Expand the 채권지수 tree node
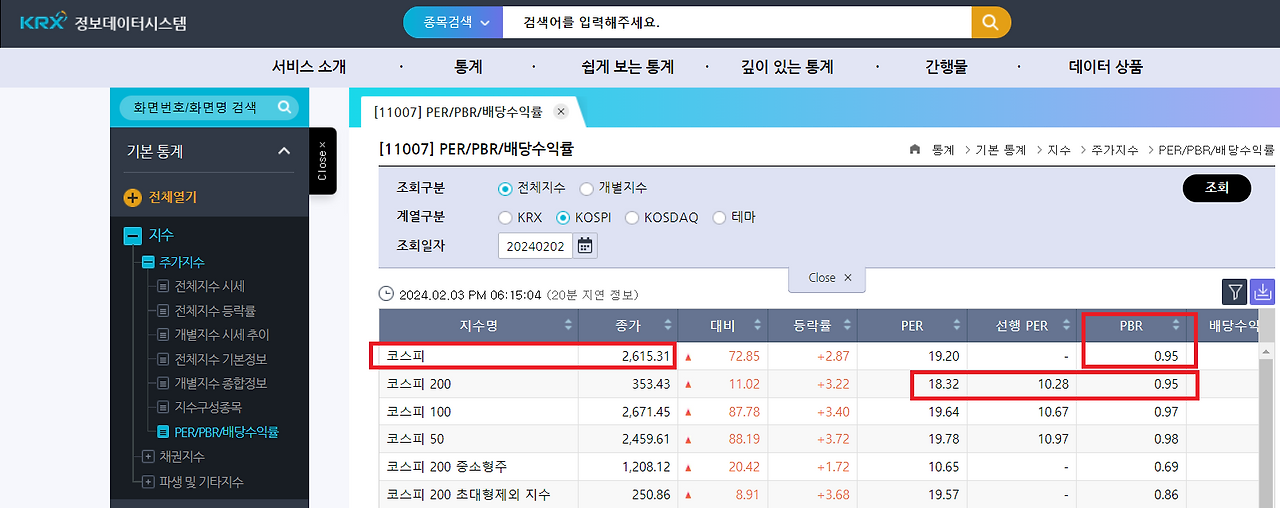 pyautogui.click(x=148, y=457)
